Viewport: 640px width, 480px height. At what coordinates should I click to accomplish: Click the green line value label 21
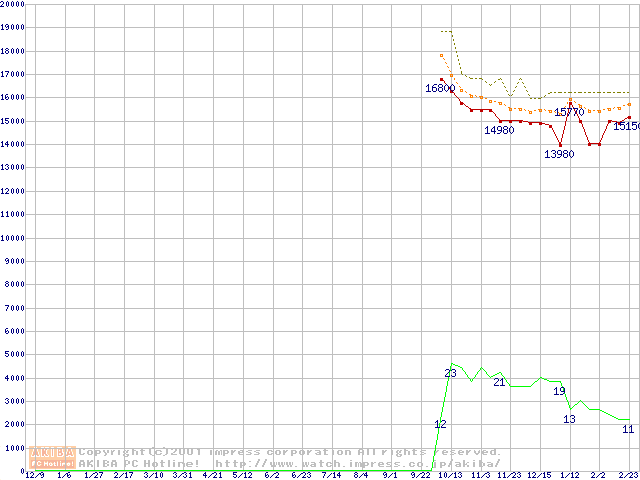pyautogui.click(x=499, y=382)
